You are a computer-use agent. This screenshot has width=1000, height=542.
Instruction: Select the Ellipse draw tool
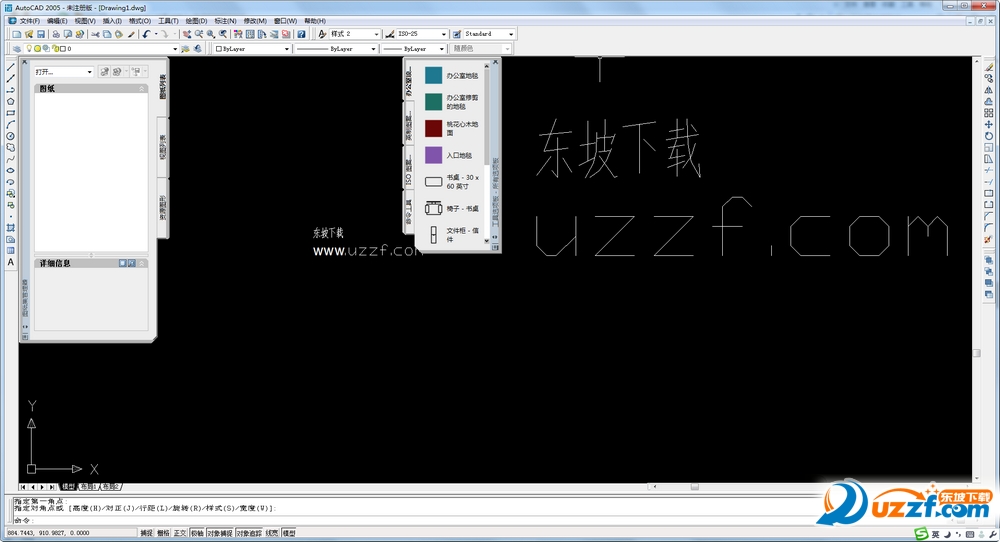point(11,170)
